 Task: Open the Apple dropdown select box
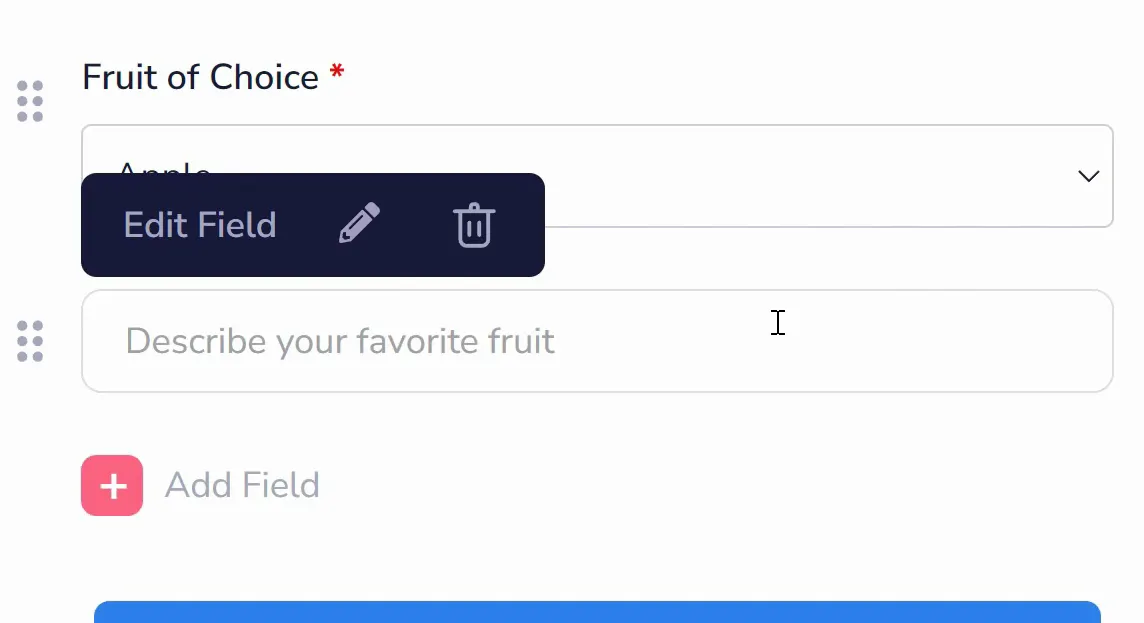click(x=597, y=176)
